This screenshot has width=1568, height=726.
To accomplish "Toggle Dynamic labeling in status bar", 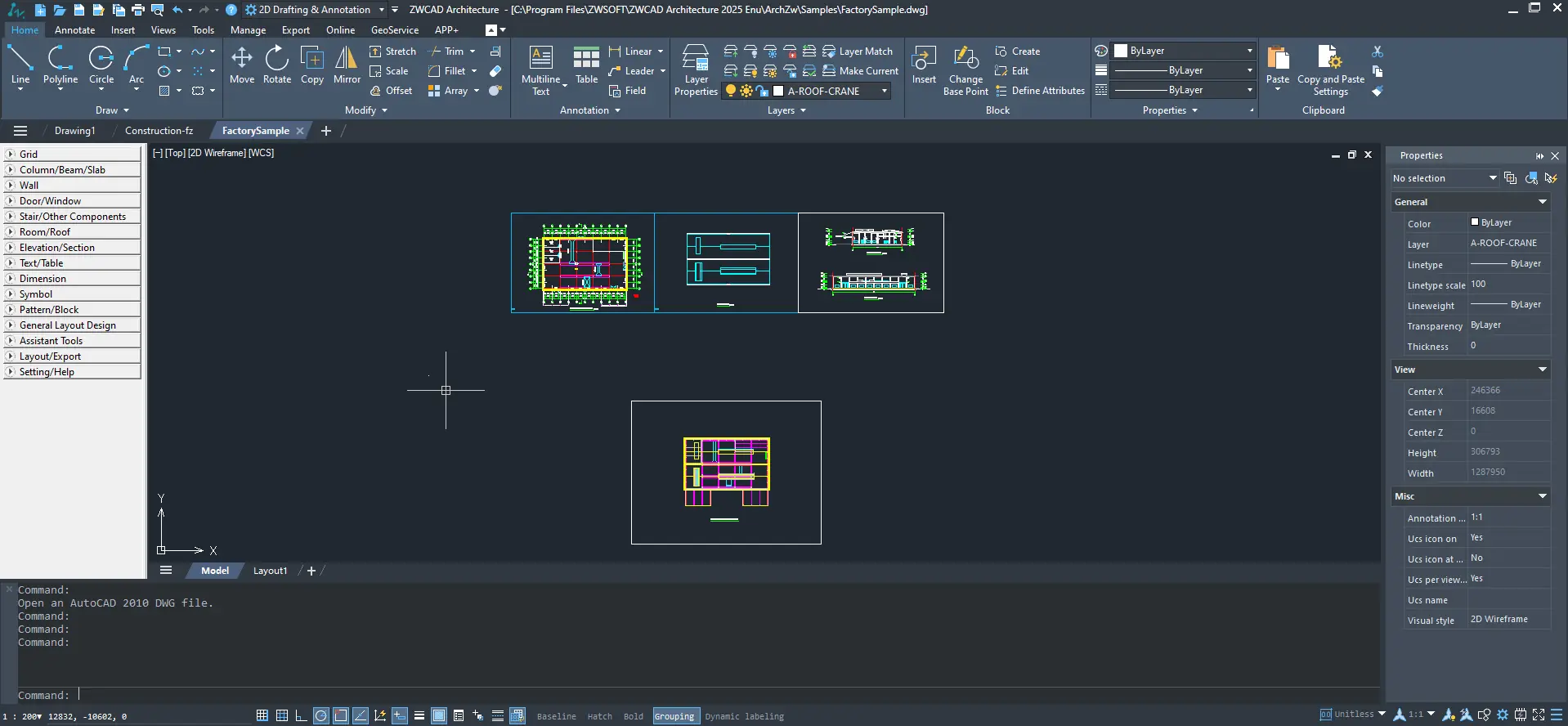I will [744, 716].
